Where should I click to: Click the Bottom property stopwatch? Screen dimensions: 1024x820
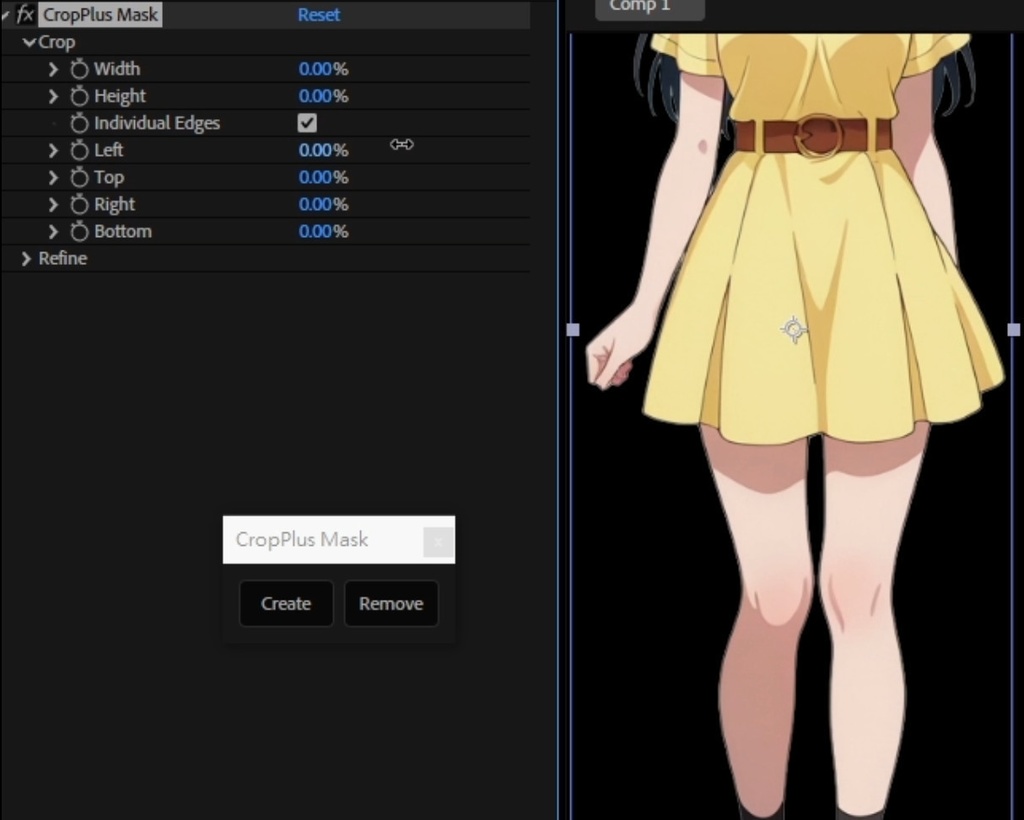79,230
